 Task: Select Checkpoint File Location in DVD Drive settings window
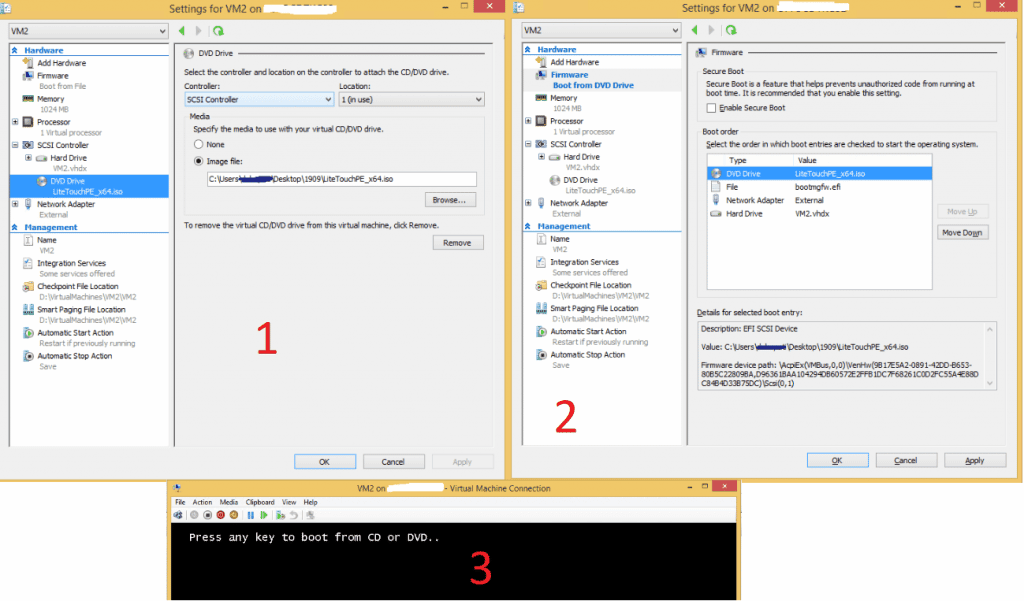(x=78, y=287)
